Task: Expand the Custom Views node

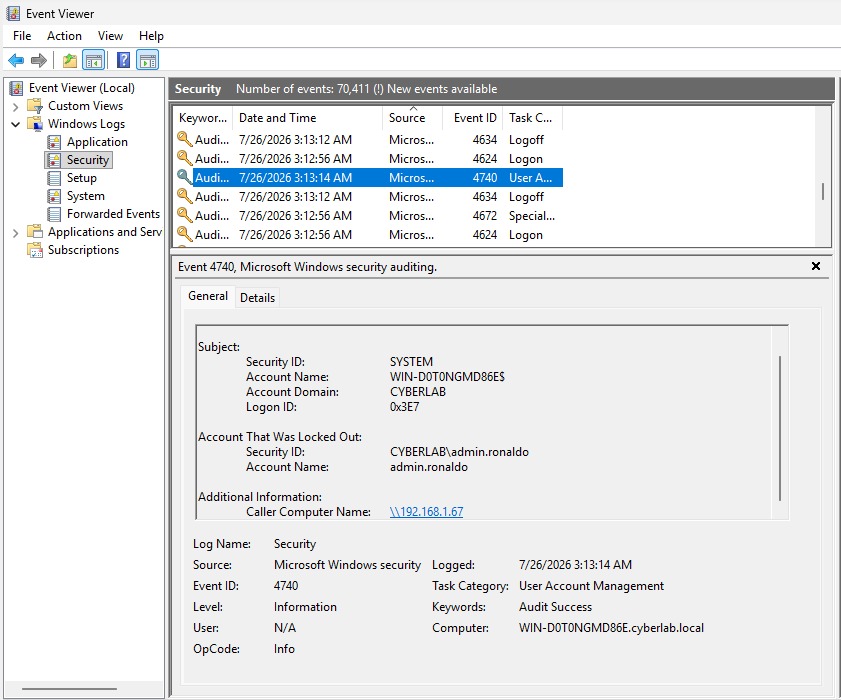Action: pos(16,107)
